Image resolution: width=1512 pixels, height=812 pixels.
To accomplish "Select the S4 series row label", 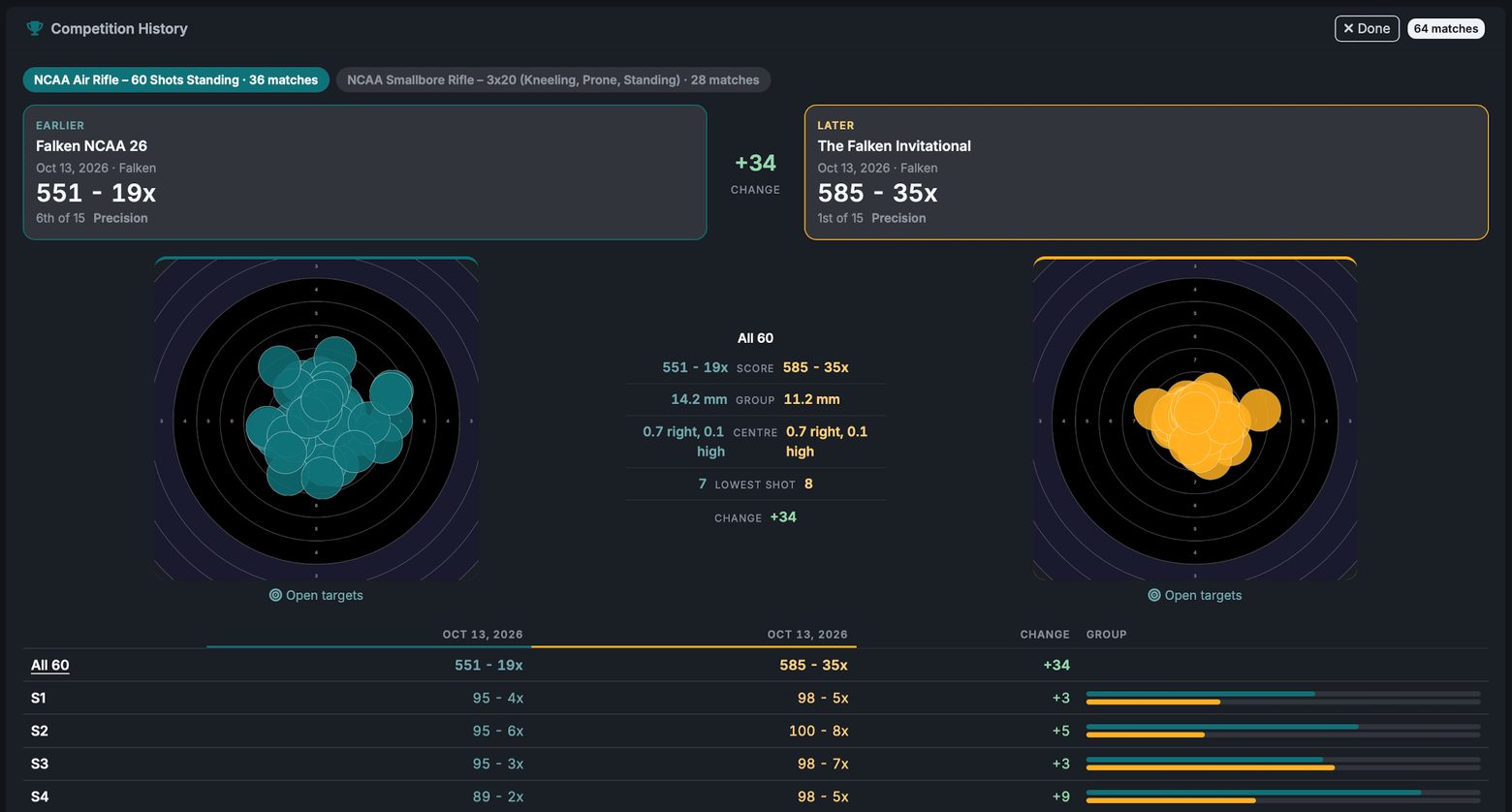I will click(x=40, y=796).
